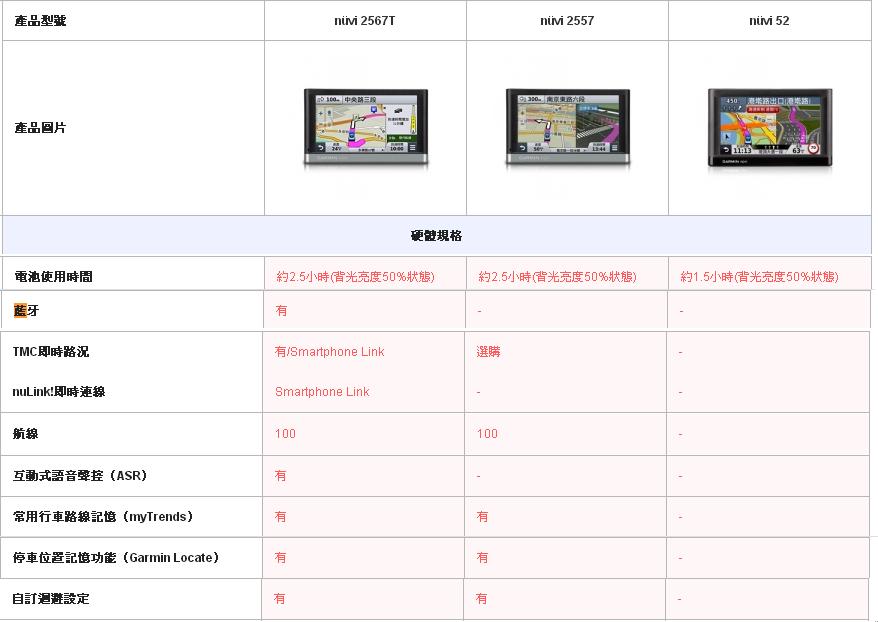Viewport: 878px width, 622px height.
Task: Select myTrends 有 for nüvi 2557
Action: click(482, 516)
